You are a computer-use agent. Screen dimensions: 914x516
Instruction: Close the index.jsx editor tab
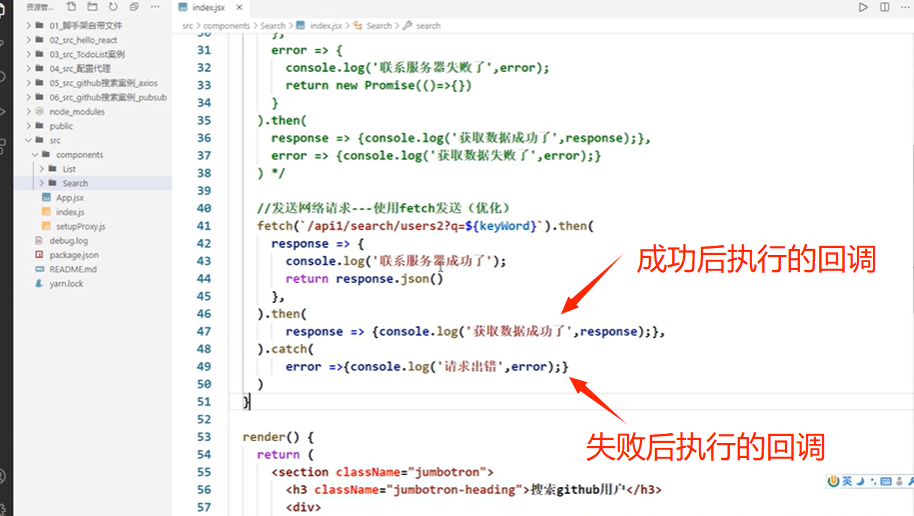tap(239, 8)
